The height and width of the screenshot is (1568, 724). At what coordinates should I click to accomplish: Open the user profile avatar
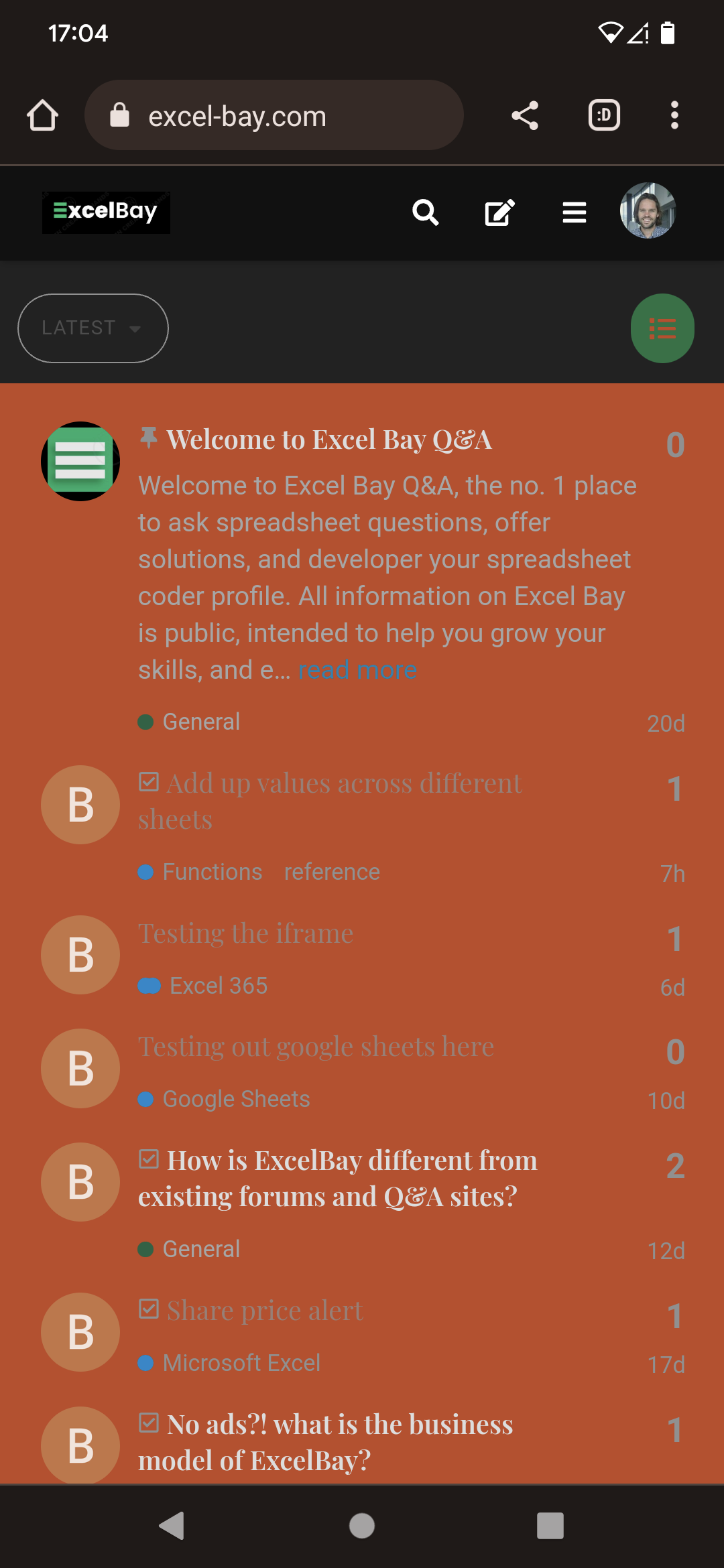pyautogui.click(x=648, y=211)
